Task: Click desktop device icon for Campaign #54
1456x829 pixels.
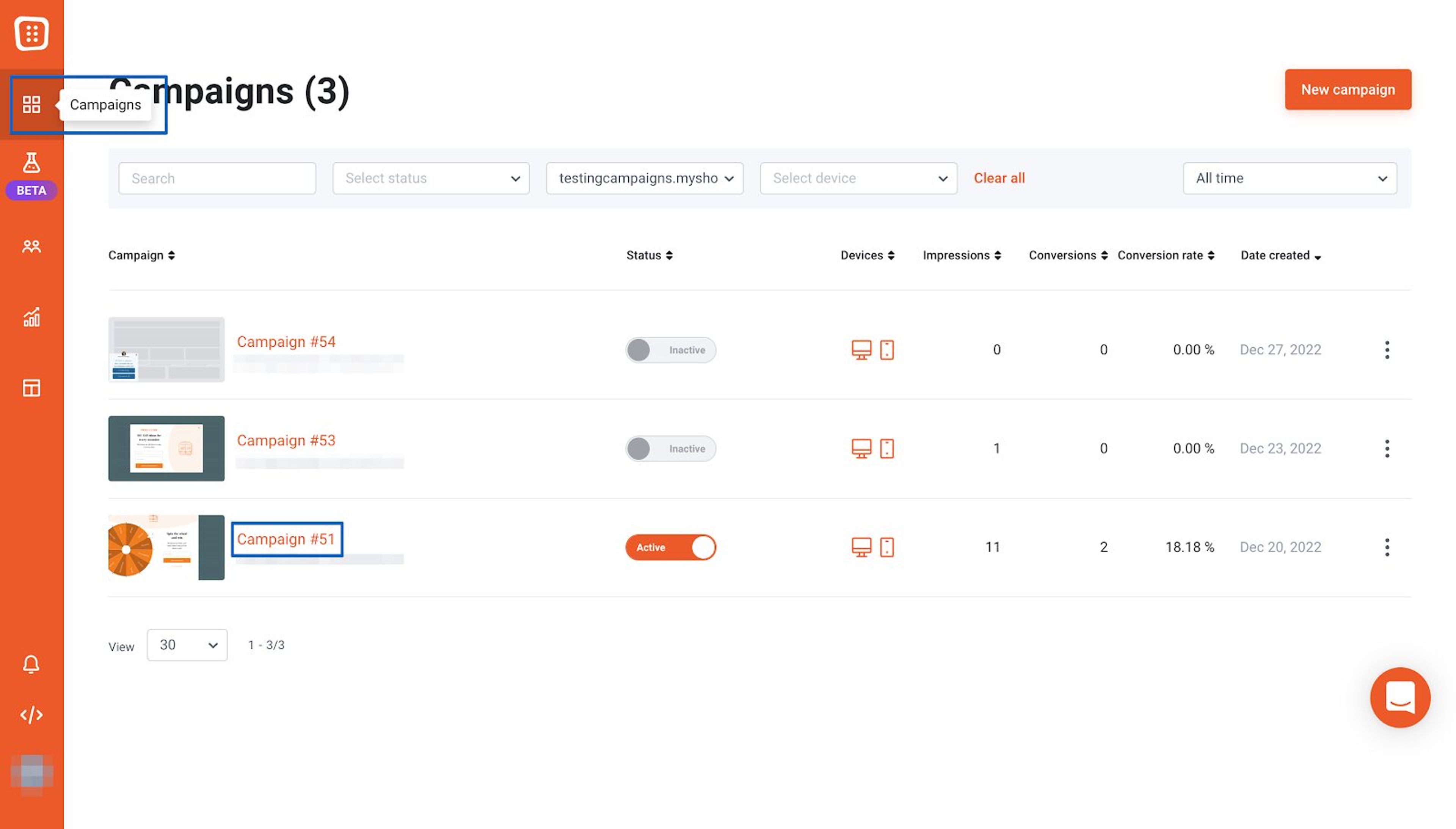Action: [861, 350]
